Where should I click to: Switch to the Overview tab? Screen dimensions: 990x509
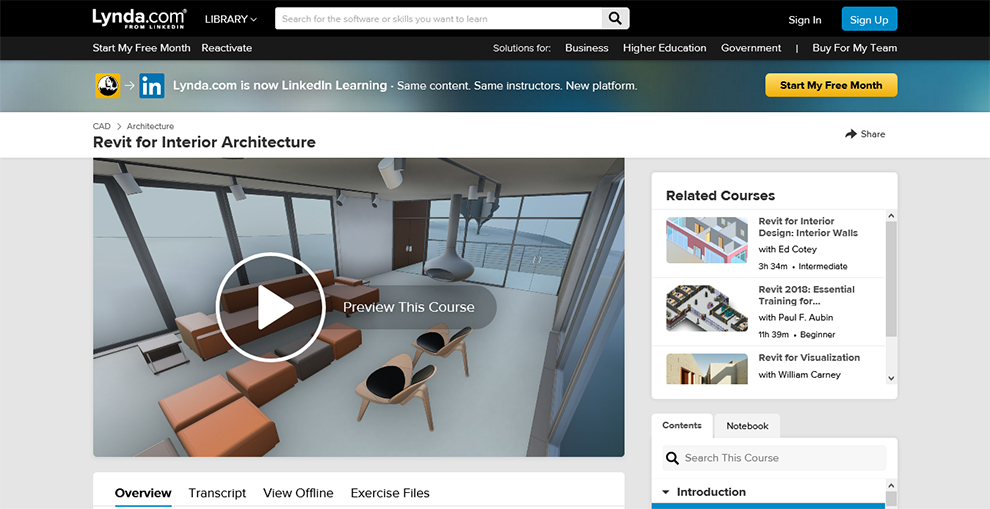pos(143,493)
